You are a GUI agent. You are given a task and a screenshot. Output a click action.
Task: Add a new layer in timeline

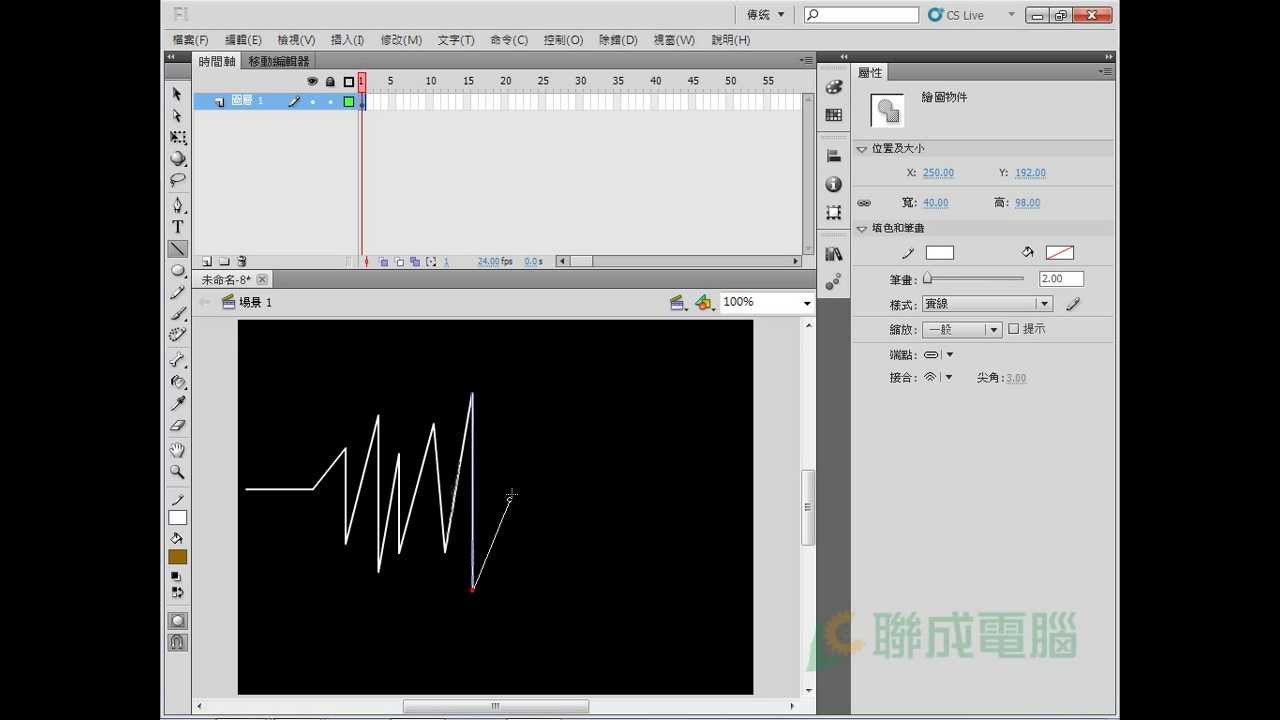pyautogui.click(x=207, y=261)
